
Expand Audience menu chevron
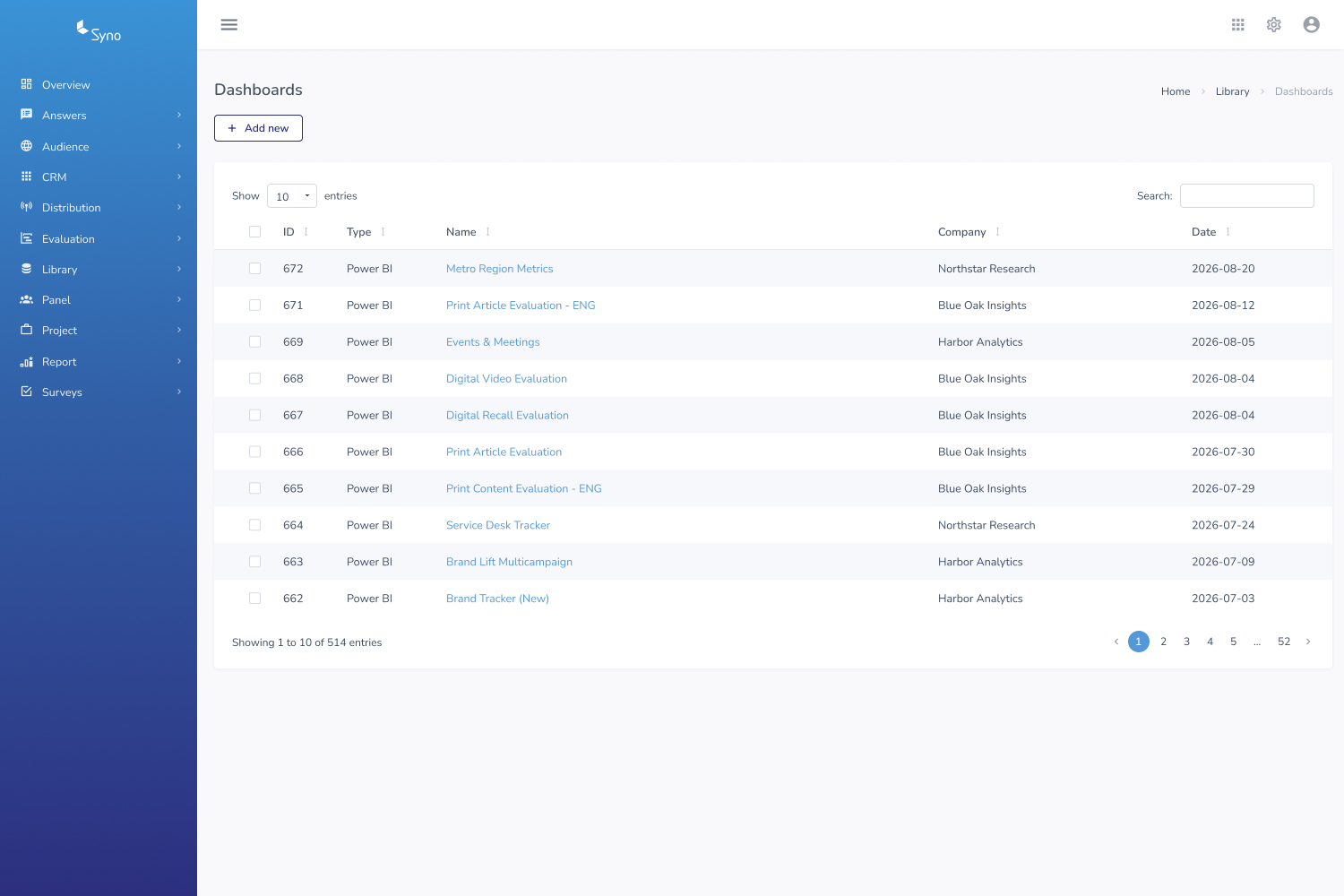pos(179,146)
